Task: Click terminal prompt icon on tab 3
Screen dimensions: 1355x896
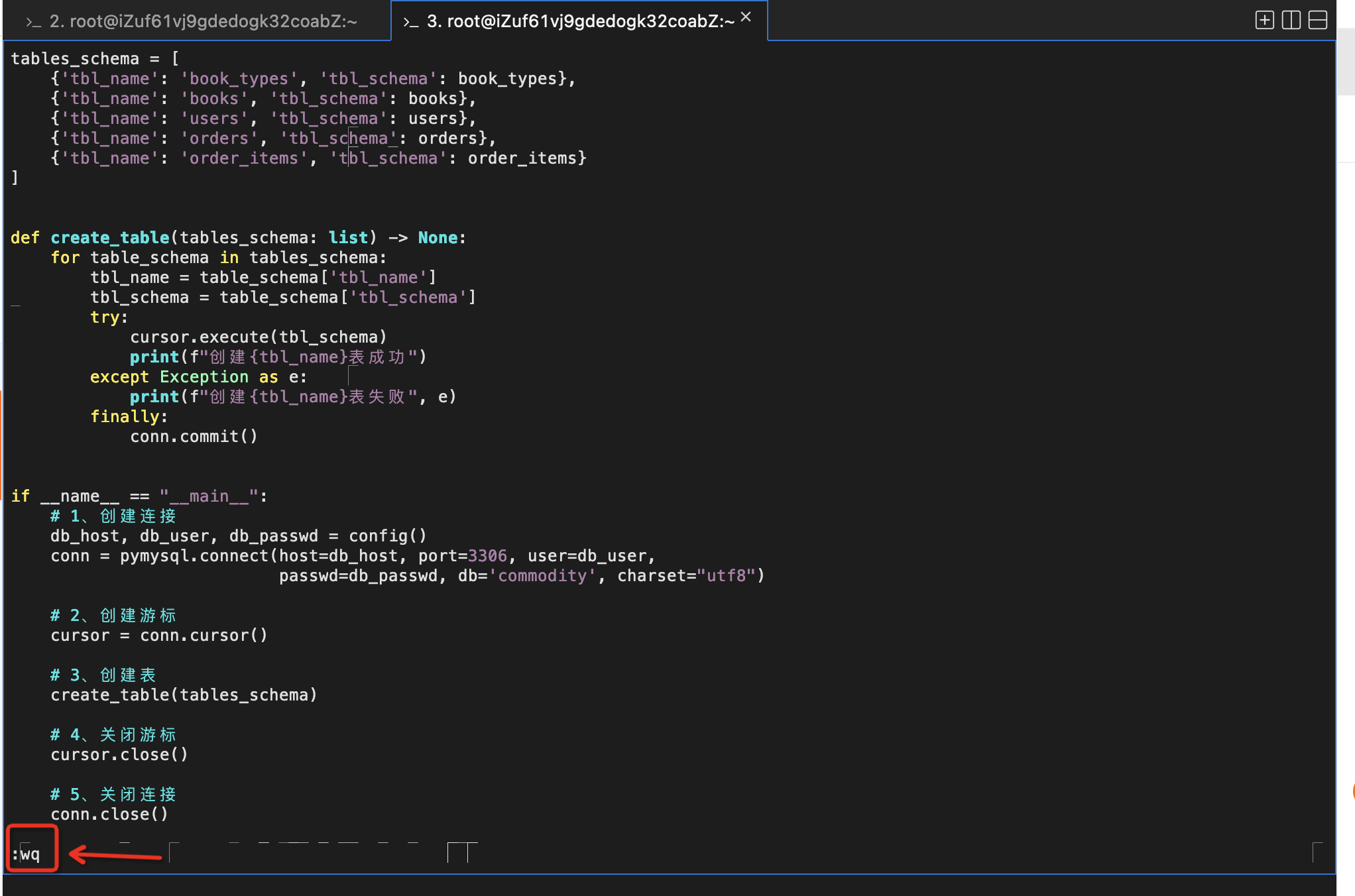Action: tap(411, 23)
